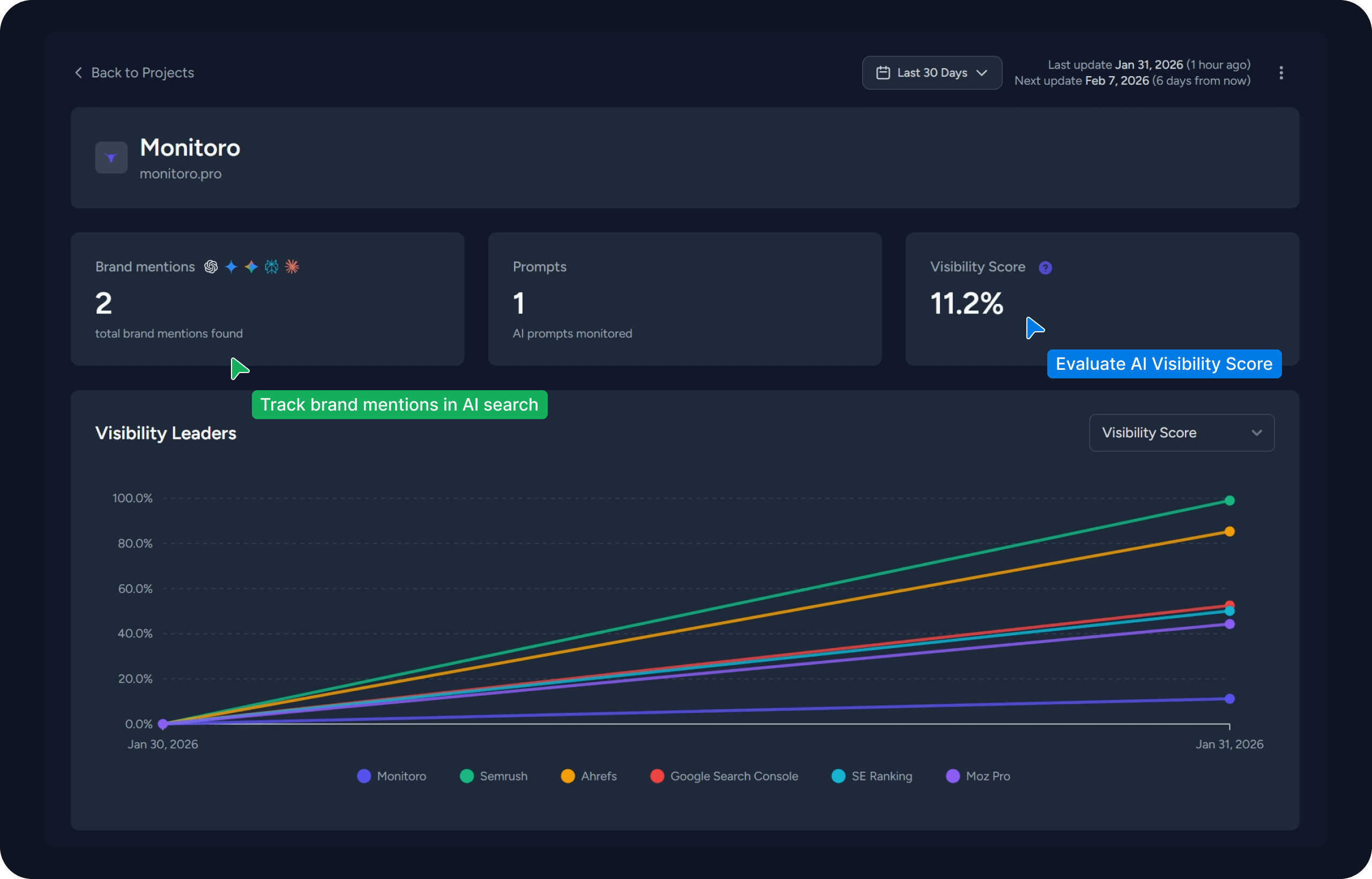Screen dimensions: 1372x879
Task: Click the Claude starburst icon in Brand mentions
Action: coord(292,266)
